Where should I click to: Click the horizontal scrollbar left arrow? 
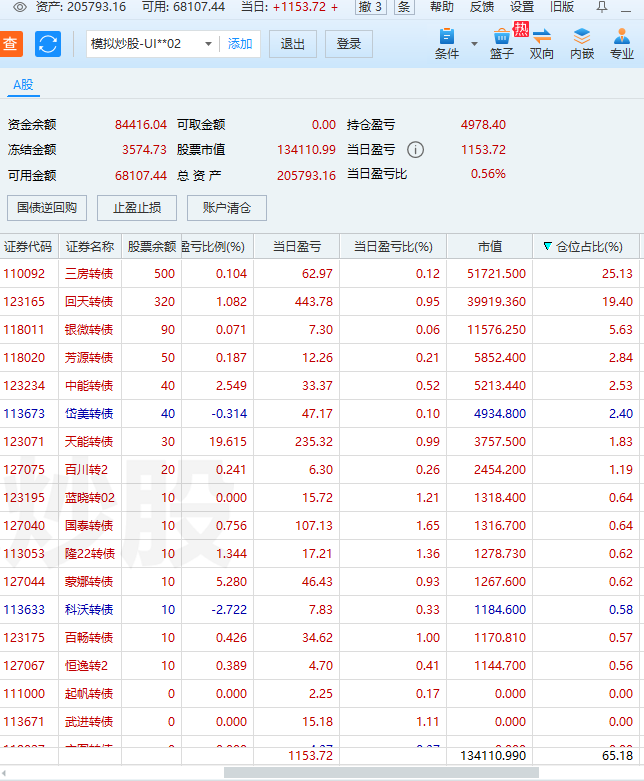click(x=4, y=773)
